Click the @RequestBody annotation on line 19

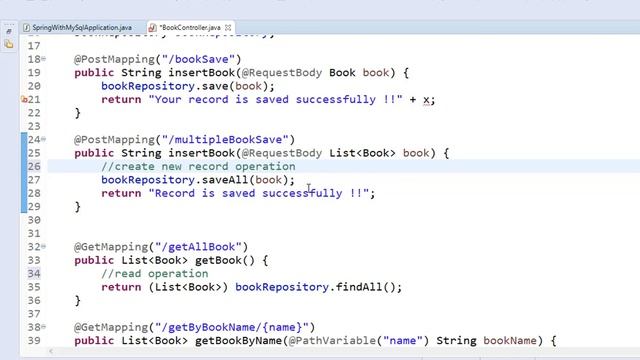tap(282, 73)
